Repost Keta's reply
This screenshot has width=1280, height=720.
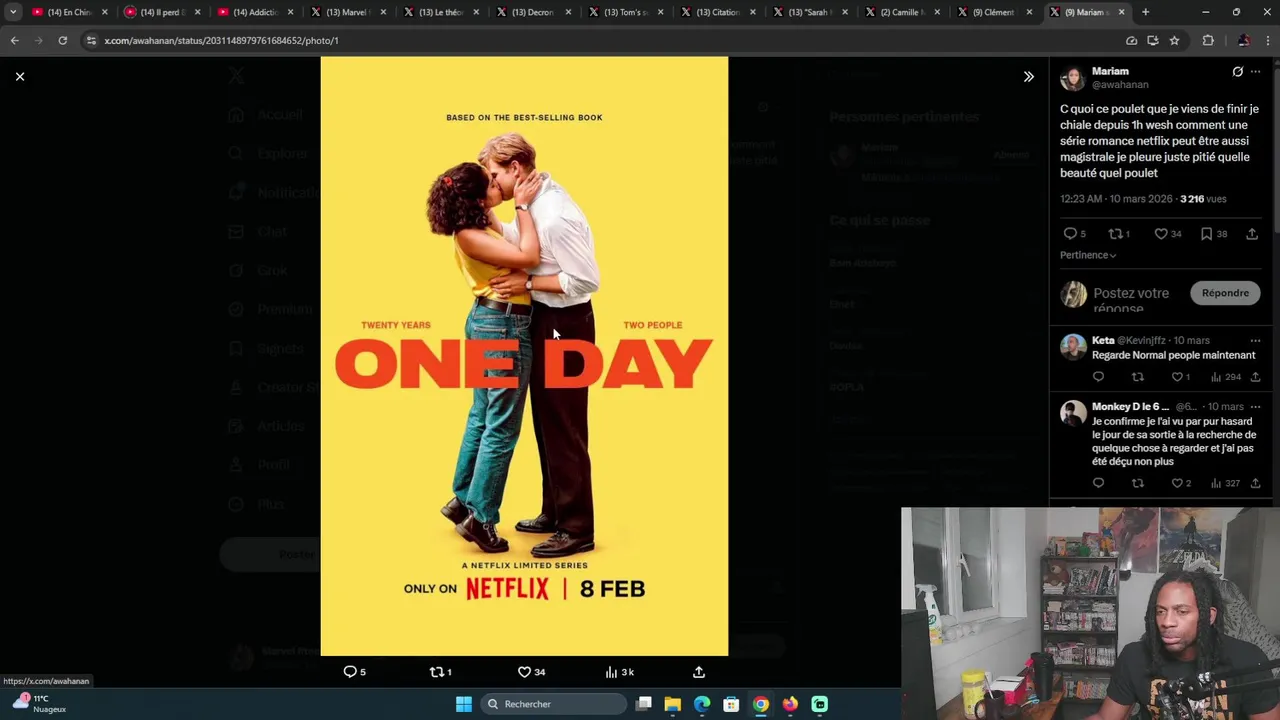click(x=1137, y=377)
